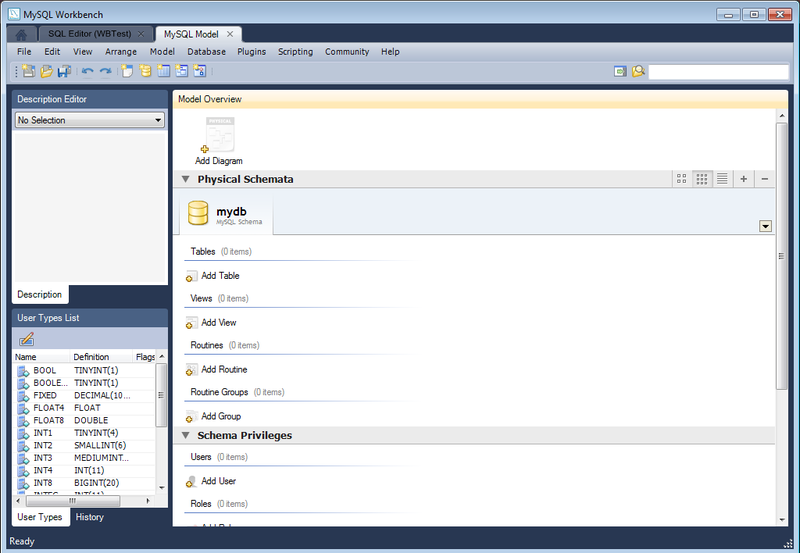Click the INT8 type icon
This screenshot has height=553, width=800.
(23, 483)
